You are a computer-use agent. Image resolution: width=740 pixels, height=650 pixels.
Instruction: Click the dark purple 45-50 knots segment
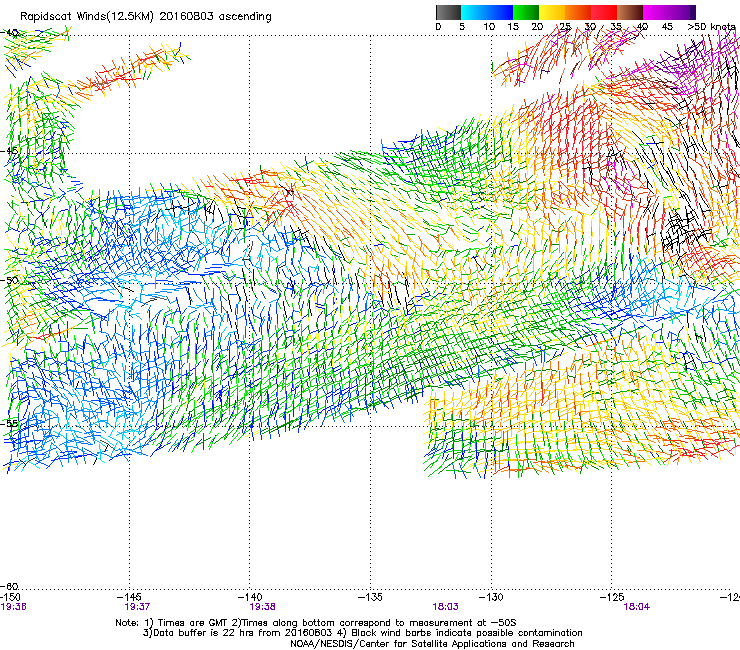682,12
